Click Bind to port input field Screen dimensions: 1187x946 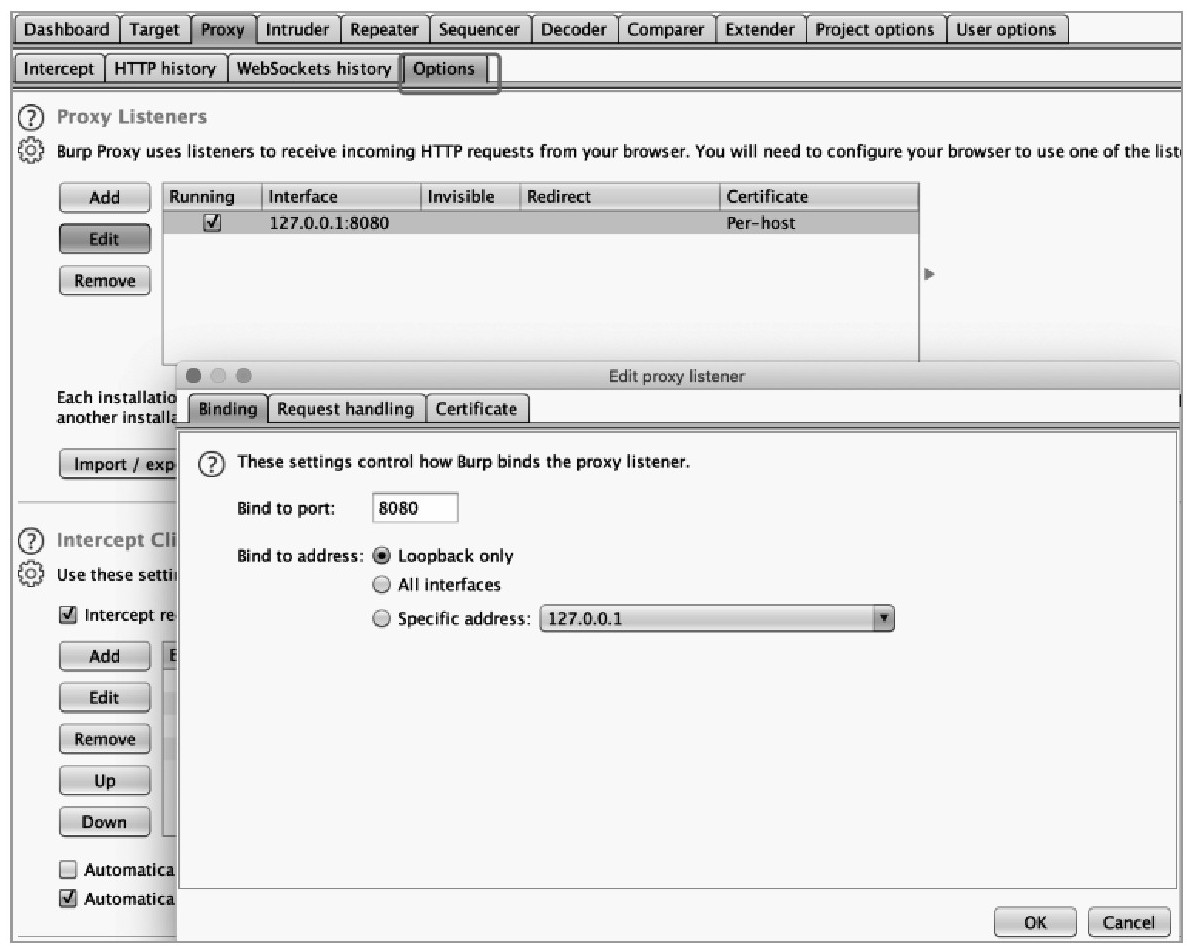click(x=415, y=508)
